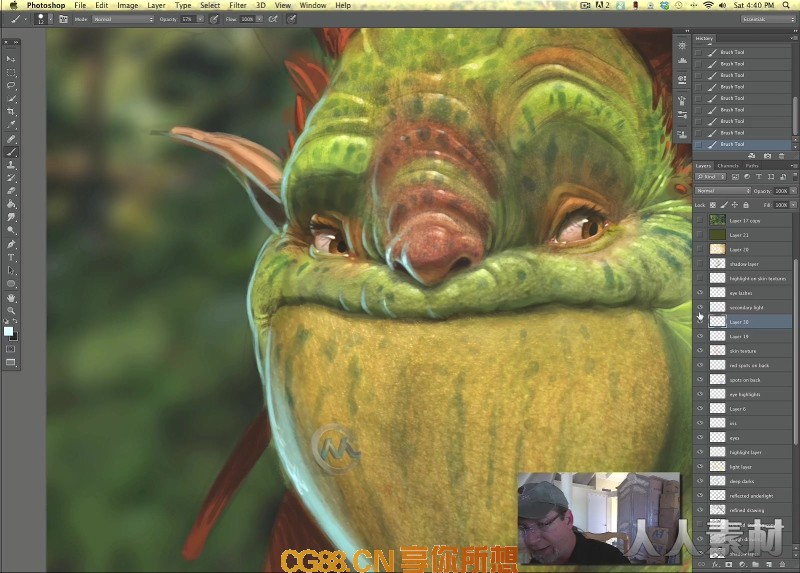The width and height of the screenshot is (800, 573).
Task: Toggle pressure for opacity icon
Action: click(x=214, y=19)
